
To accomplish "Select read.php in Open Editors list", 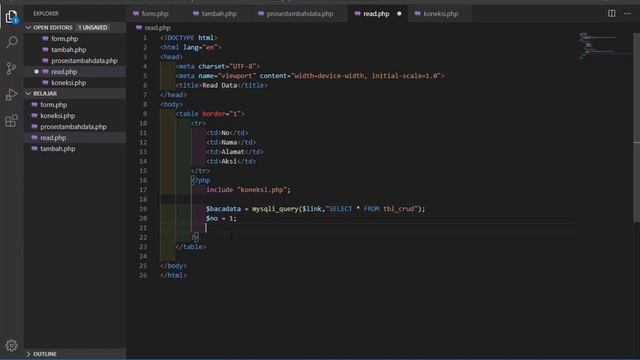I will tap(64, 71).
